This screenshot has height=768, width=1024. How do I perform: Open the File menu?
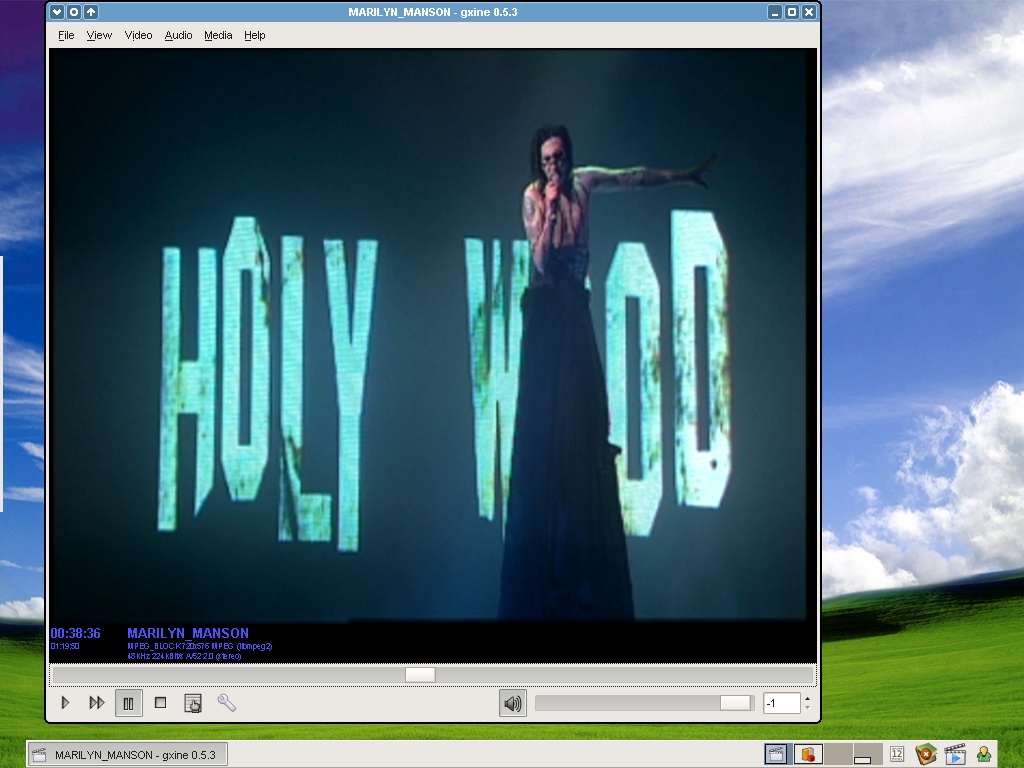point(66,35)
